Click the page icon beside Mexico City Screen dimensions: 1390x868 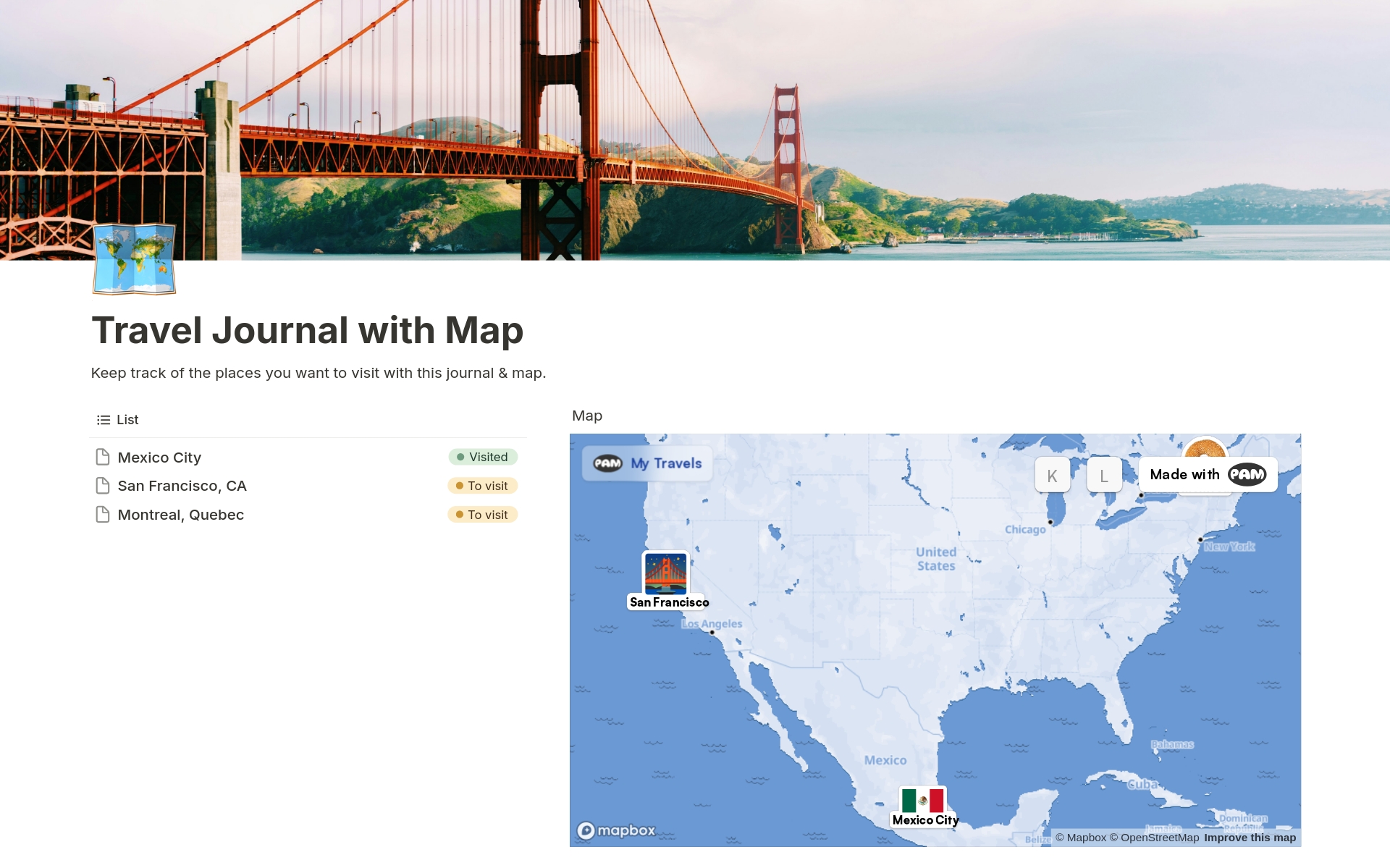[x=102, y=457]
